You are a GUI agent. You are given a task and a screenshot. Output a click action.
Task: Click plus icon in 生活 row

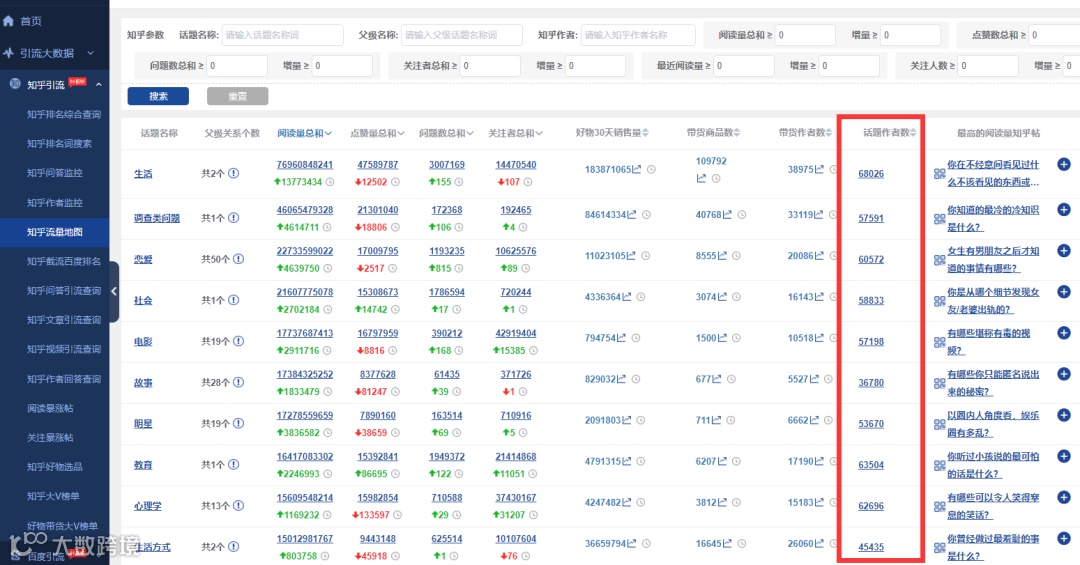pyautogui.click(x=1064, y=164)
